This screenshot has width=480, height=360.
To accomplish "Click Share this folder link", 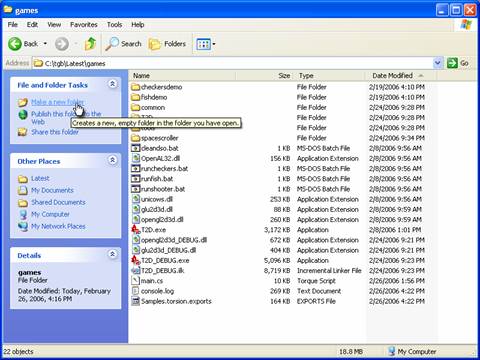I will tap(55, 132).
